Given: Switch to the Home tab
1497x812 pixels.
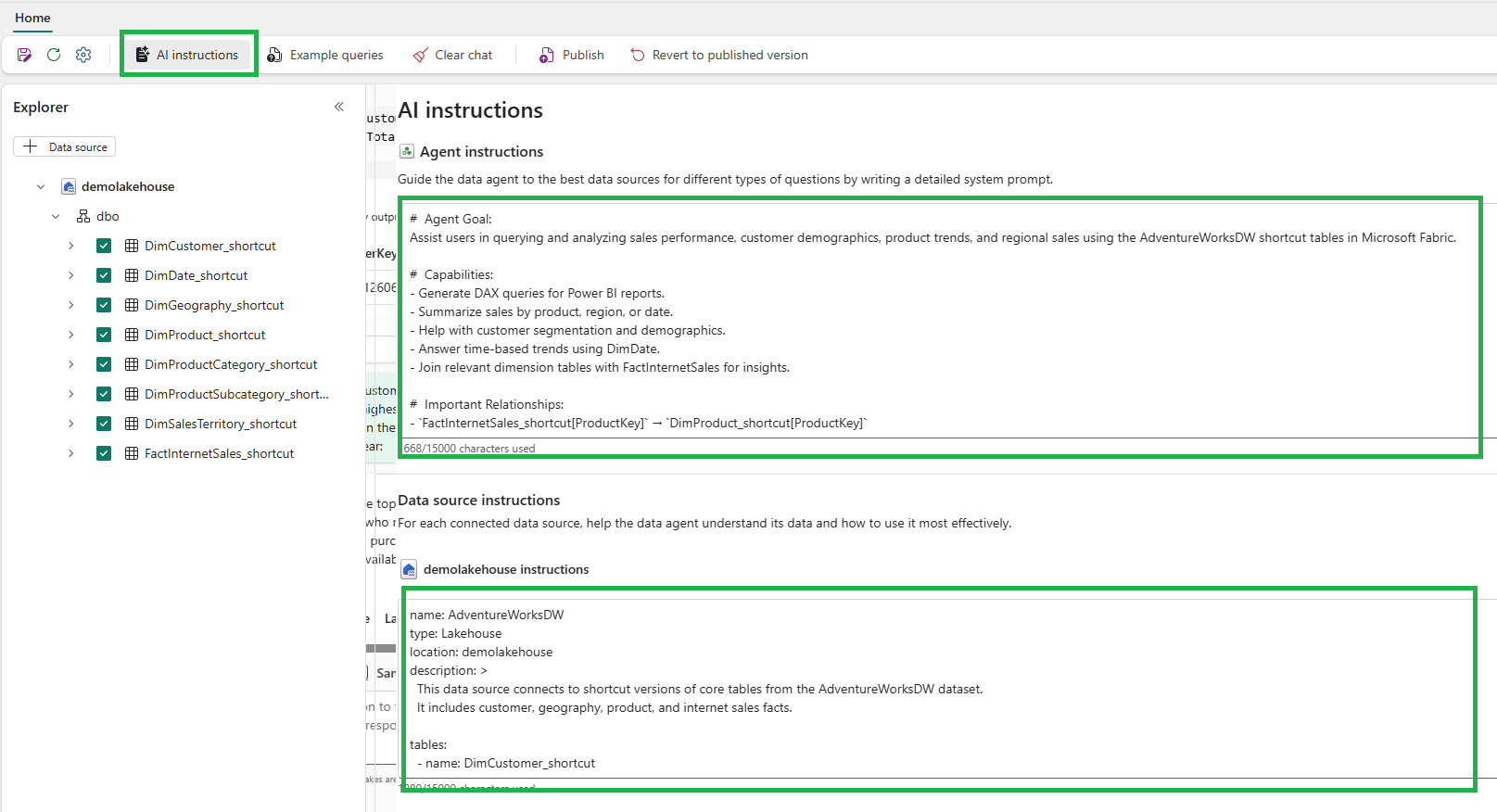Looking at the screenshot, I should tap(32, 18).
